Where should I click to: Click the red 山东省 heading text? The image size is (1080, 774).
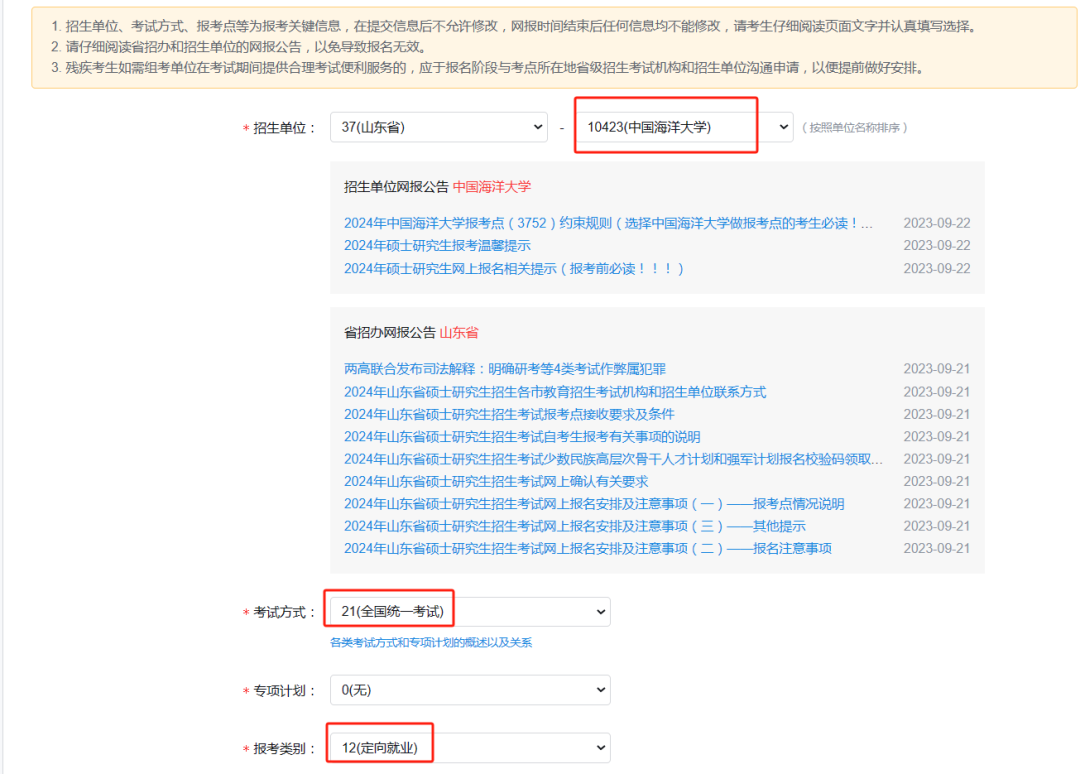click(x=459, y=333)
